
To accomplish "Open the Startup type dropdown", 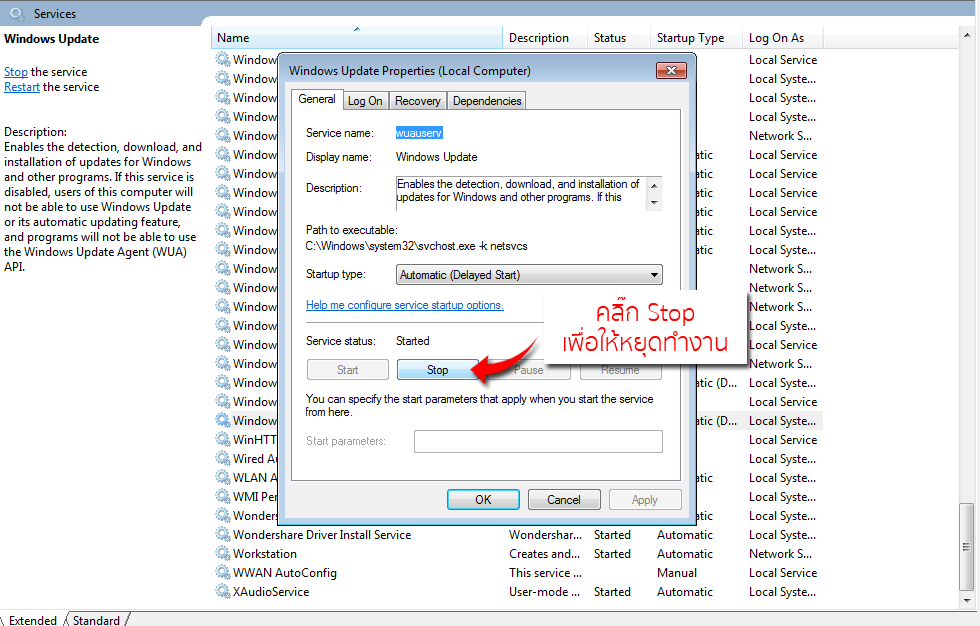I will point(529,275).
